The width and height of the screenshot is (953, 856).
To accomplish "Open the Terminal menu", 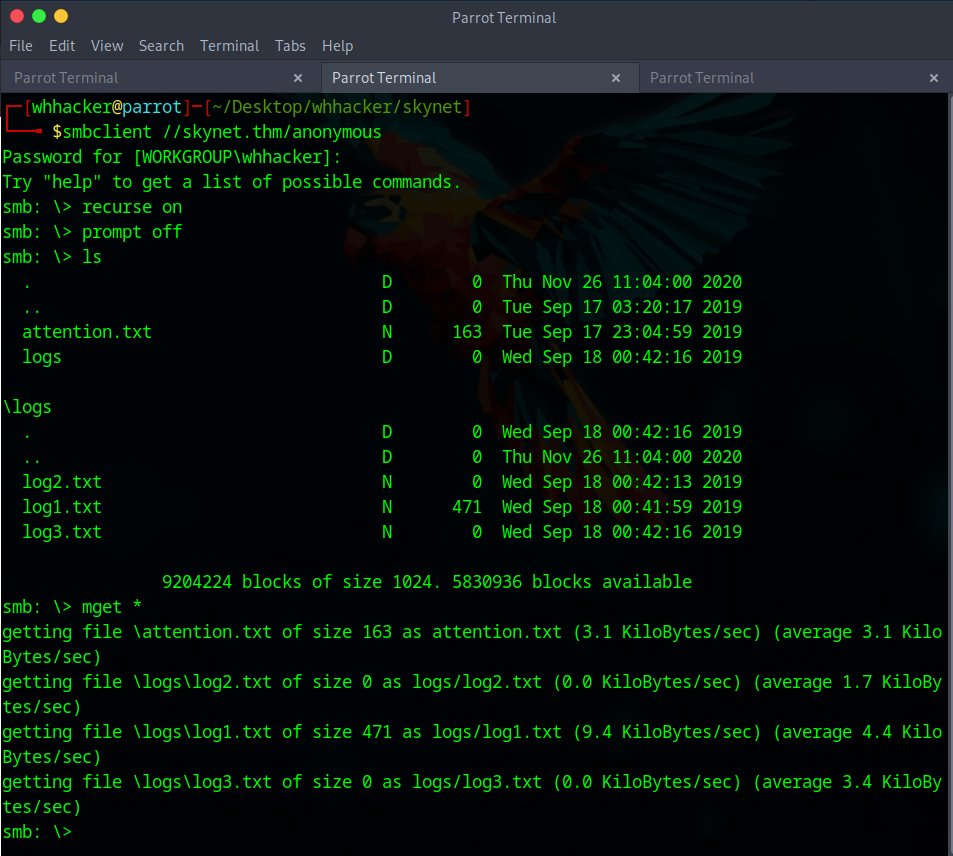I will pyautogui.click(x=229, y=46).
